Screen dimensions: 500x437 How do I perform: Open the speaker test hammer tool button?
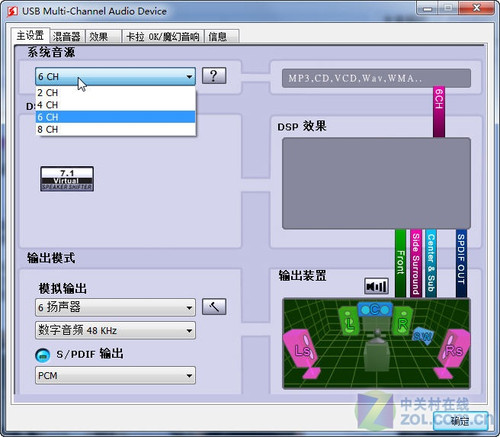[x=214, y=307]
